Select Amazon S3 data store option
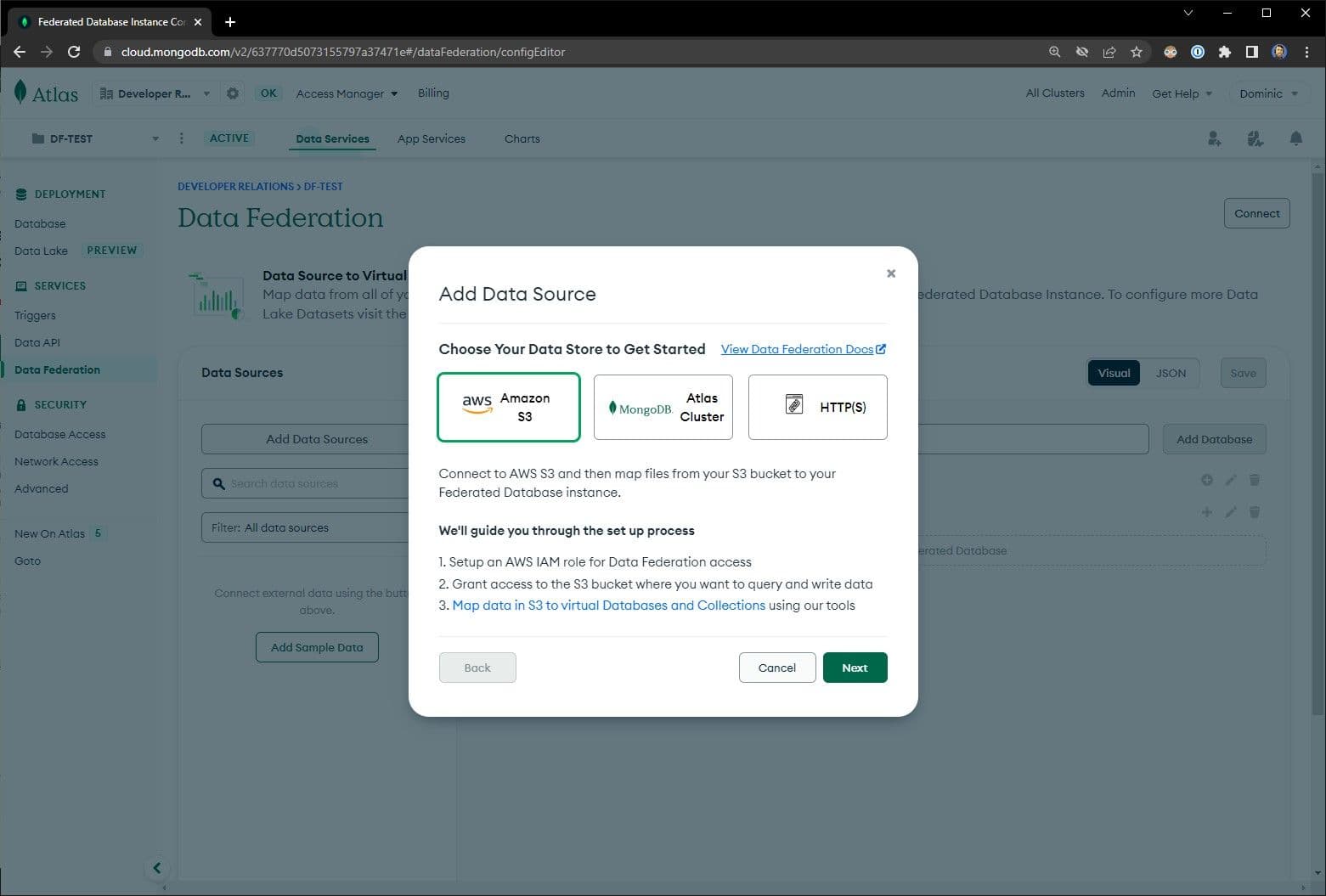 click(508, 408)
